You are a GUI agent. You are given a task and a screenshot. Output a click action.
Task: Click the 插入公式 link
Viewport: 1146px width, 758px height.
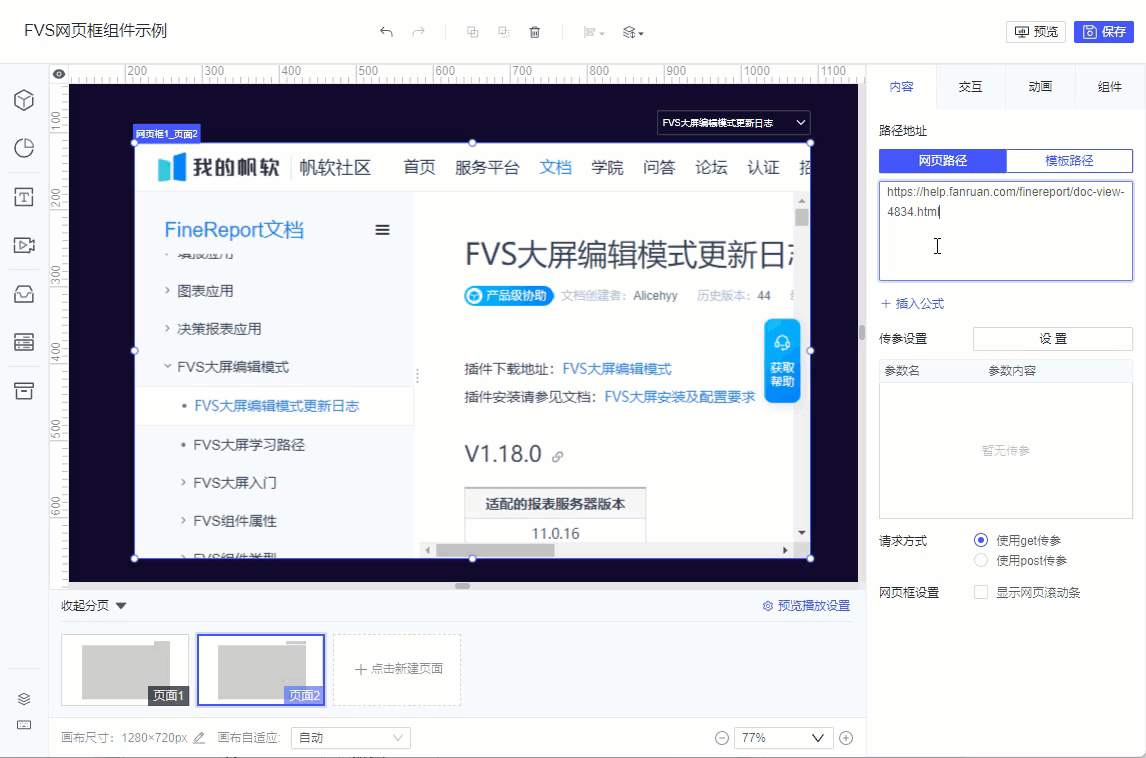pyautogui.click(x=913, y=303)
